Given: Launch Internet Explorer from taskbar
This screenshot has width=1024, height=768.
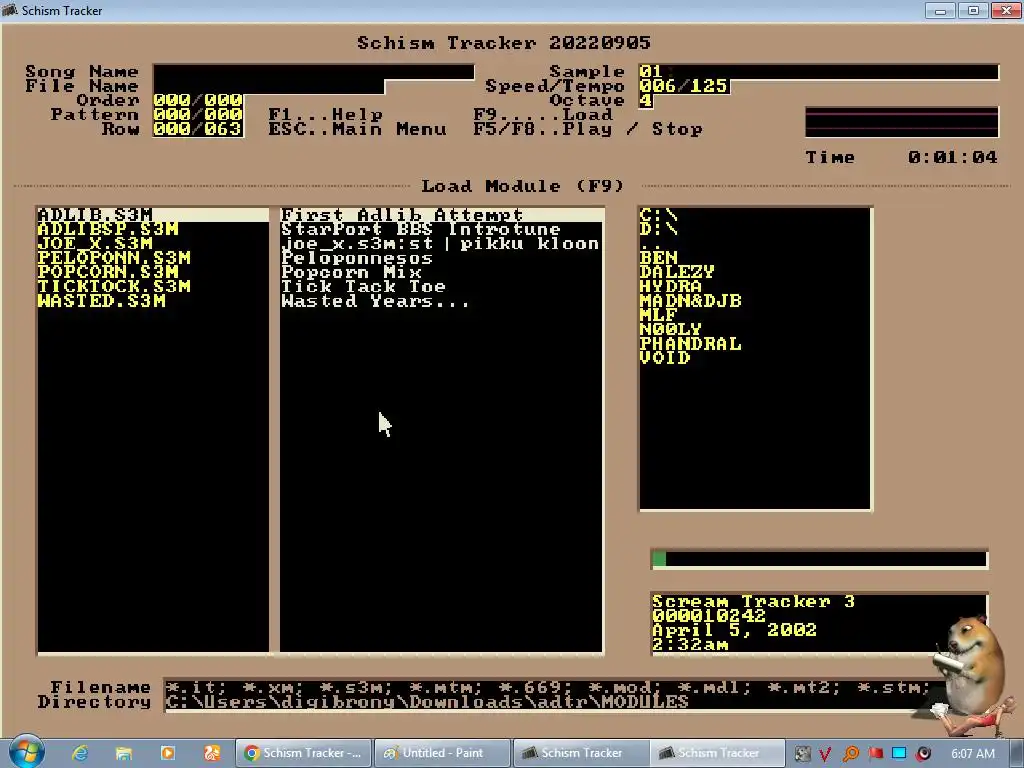Looking at the screenshot, I should pyautogui.click(x=80, y=753).
